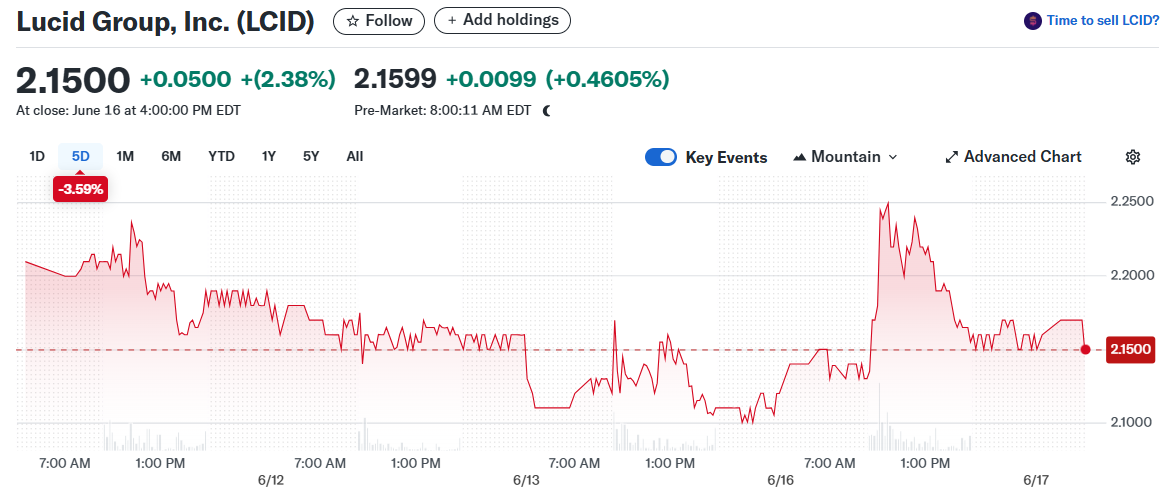Toggle the Key Events switch
1161x489 pixels.
click(660, 157)
